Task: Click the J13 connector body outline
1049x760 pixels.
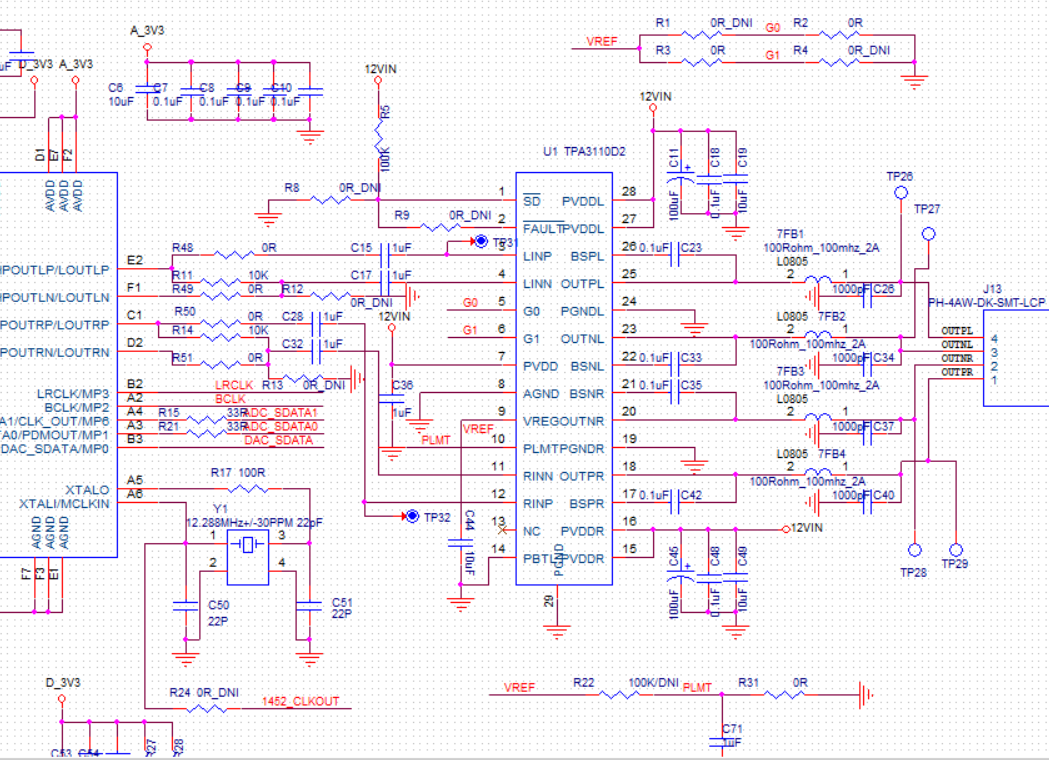Action: pos(1016,358)
